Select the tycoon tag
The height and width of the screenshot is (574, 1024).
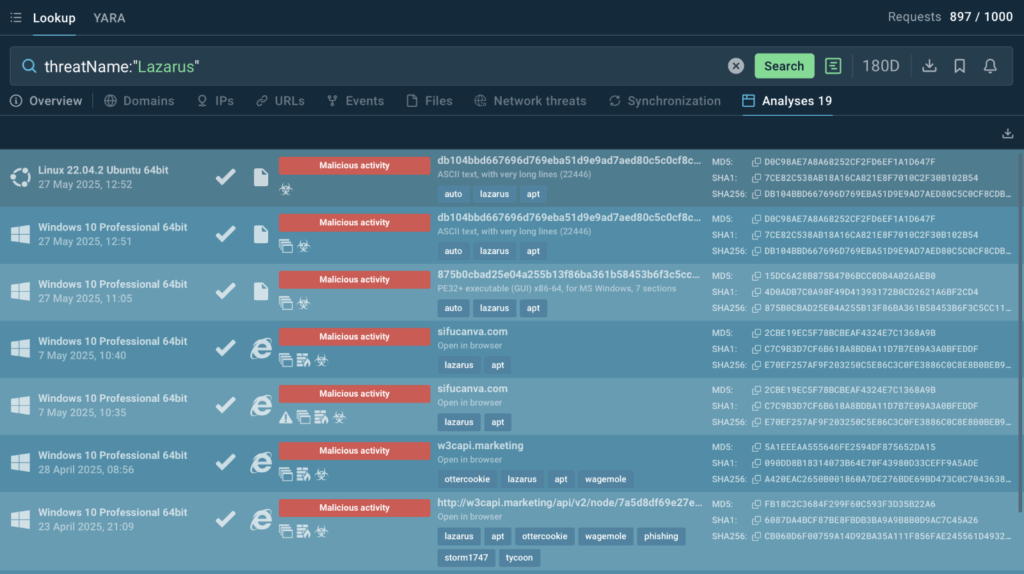coord(519,558)
